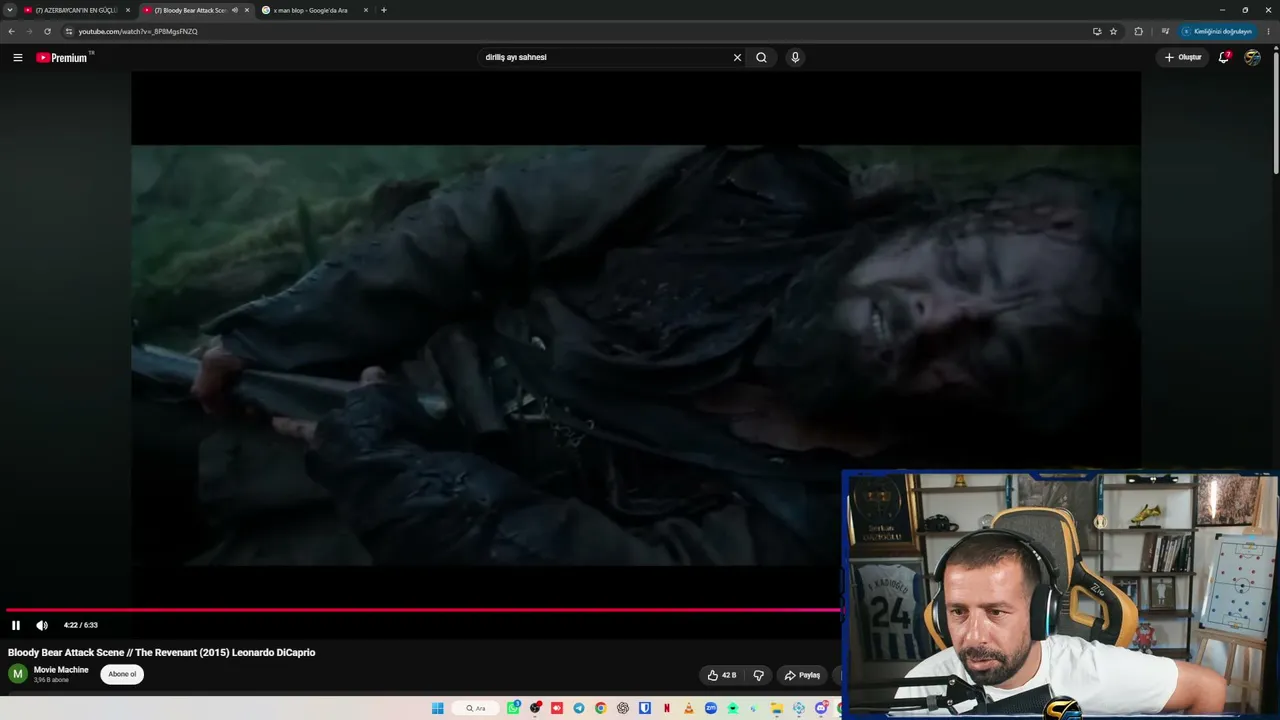Open File Explorer from the taskbar
1280x720 pixels.
tap(777, 708)
